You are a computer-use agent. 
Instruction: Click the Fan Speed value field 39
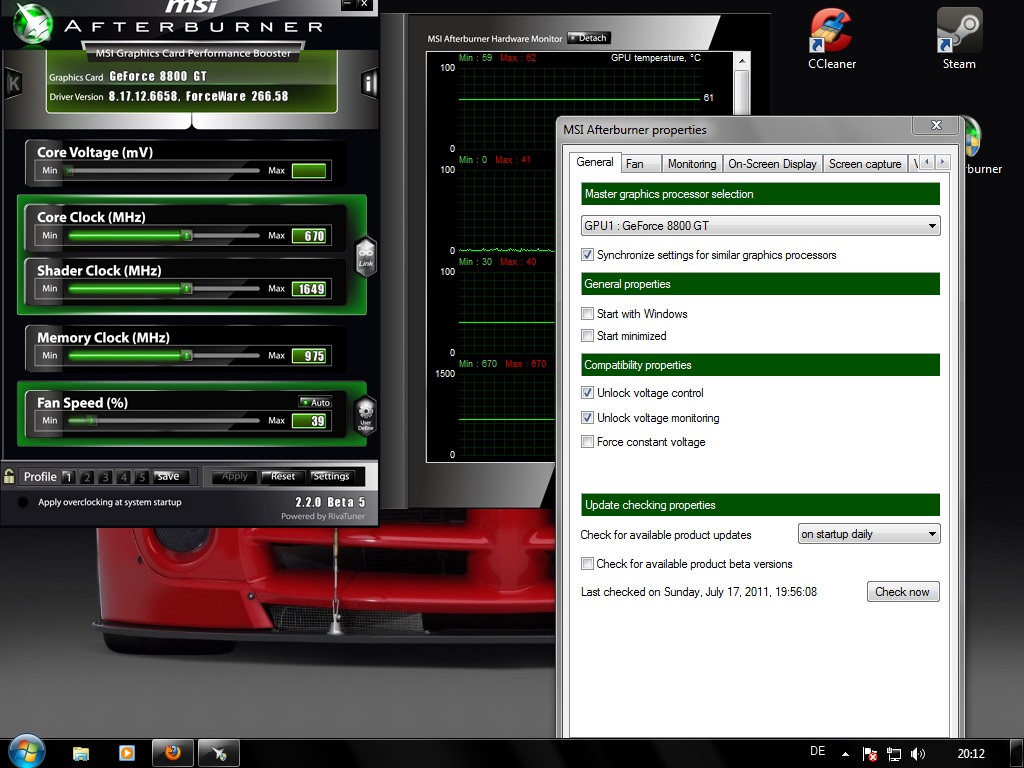pyautogui.click(x=309, y=421)
